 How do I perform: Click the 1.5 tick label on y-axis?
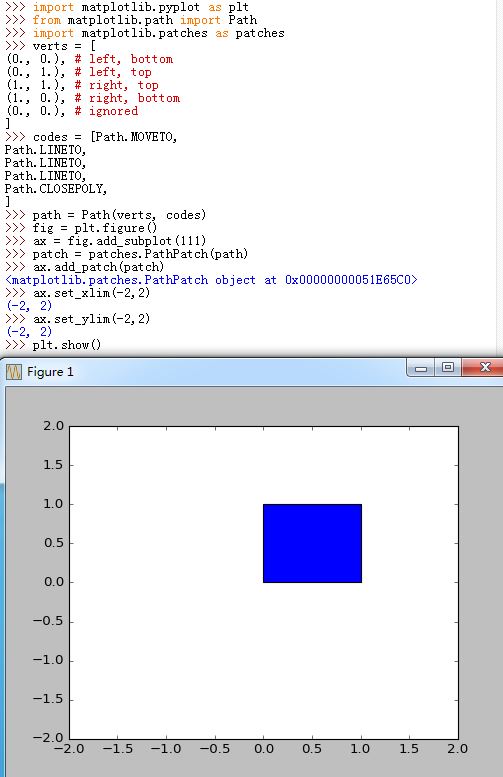point(54,465)
